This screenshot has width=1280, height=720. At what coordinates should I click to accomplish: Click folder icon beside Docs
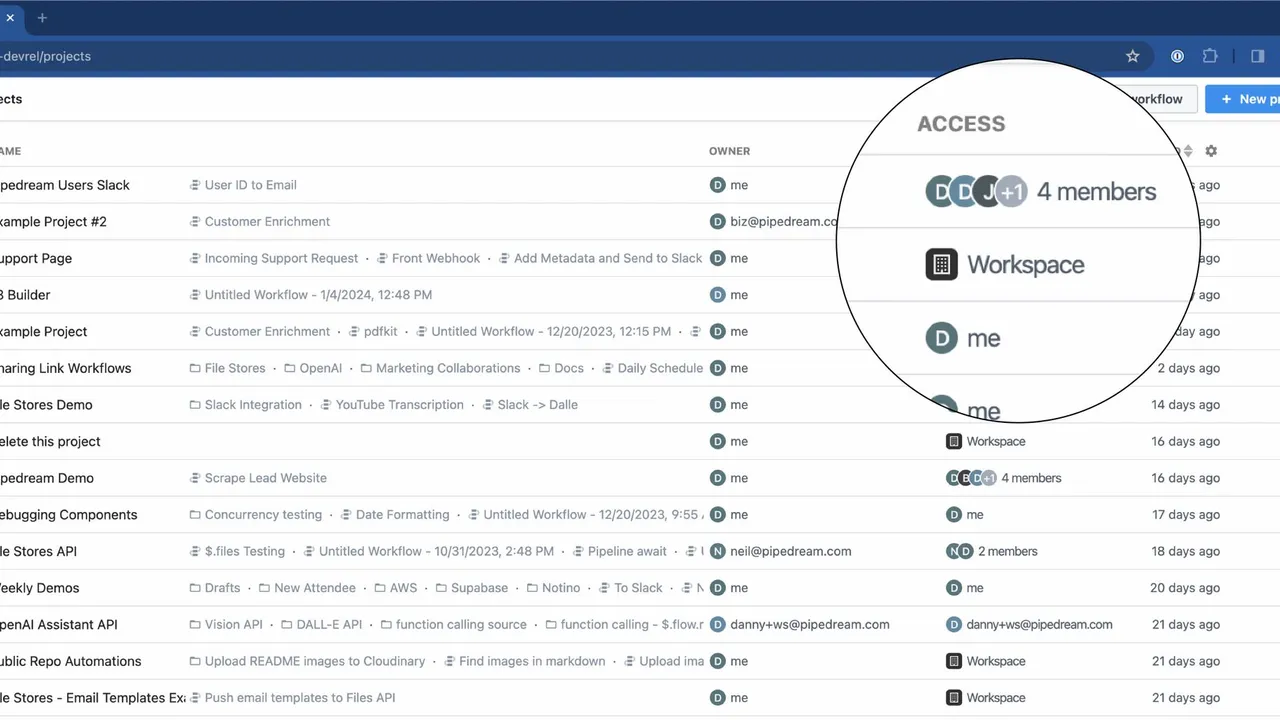(x=544, y=368)
